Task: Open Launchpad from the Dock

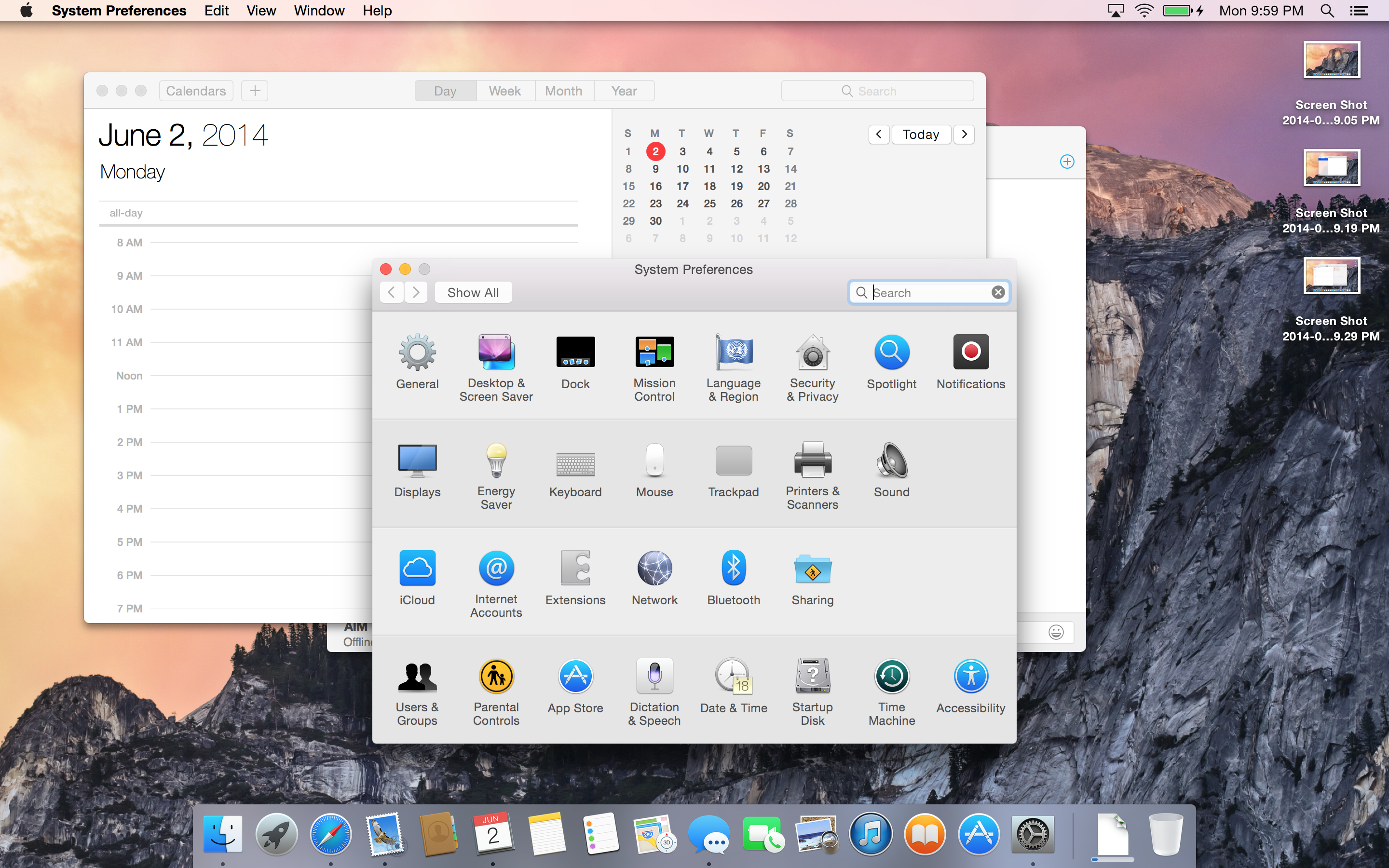Action: (x=277, y=834)
